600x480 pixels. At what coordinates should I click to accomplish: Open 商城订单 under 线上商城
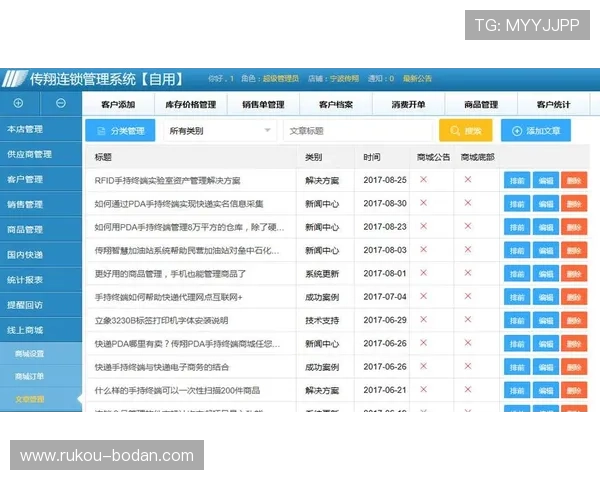click(x=41, y=376)
